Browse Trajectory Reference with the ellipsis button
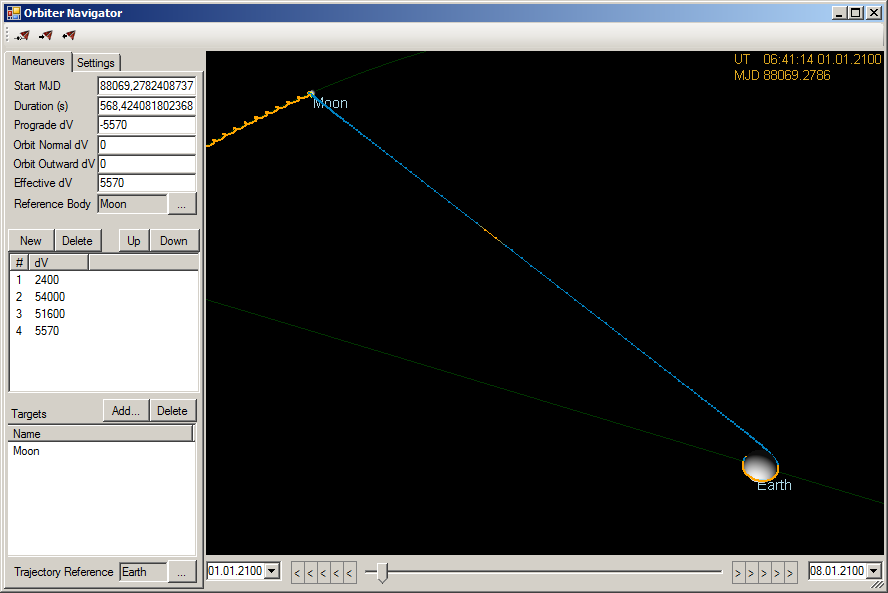 [182, 572]
